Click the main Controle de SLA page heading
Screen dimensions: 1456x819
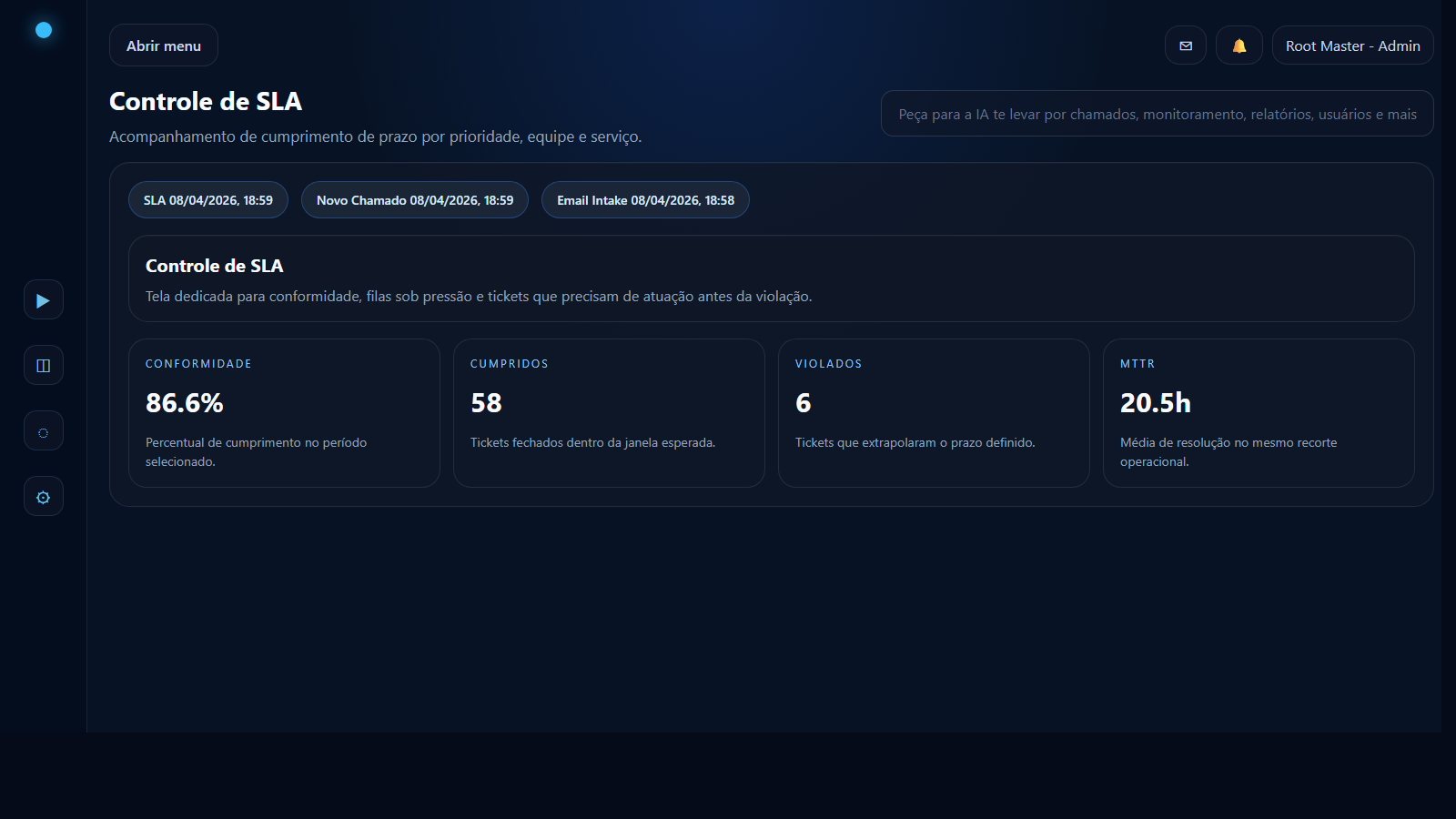pos(206,101)
